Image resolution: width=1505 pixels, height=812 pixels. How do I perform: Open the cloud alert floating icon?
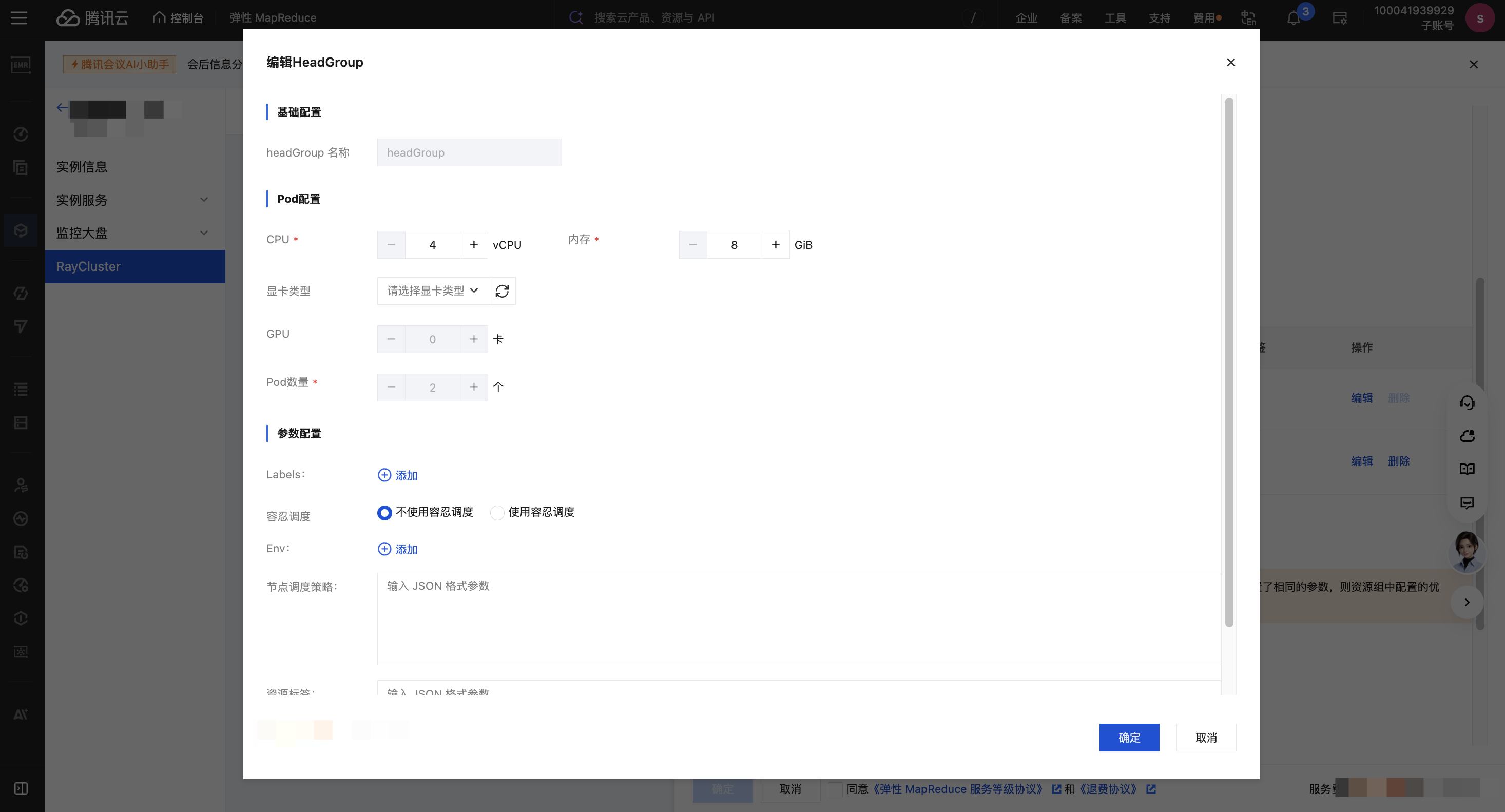pyautogui.click(x=1467, y=436)
